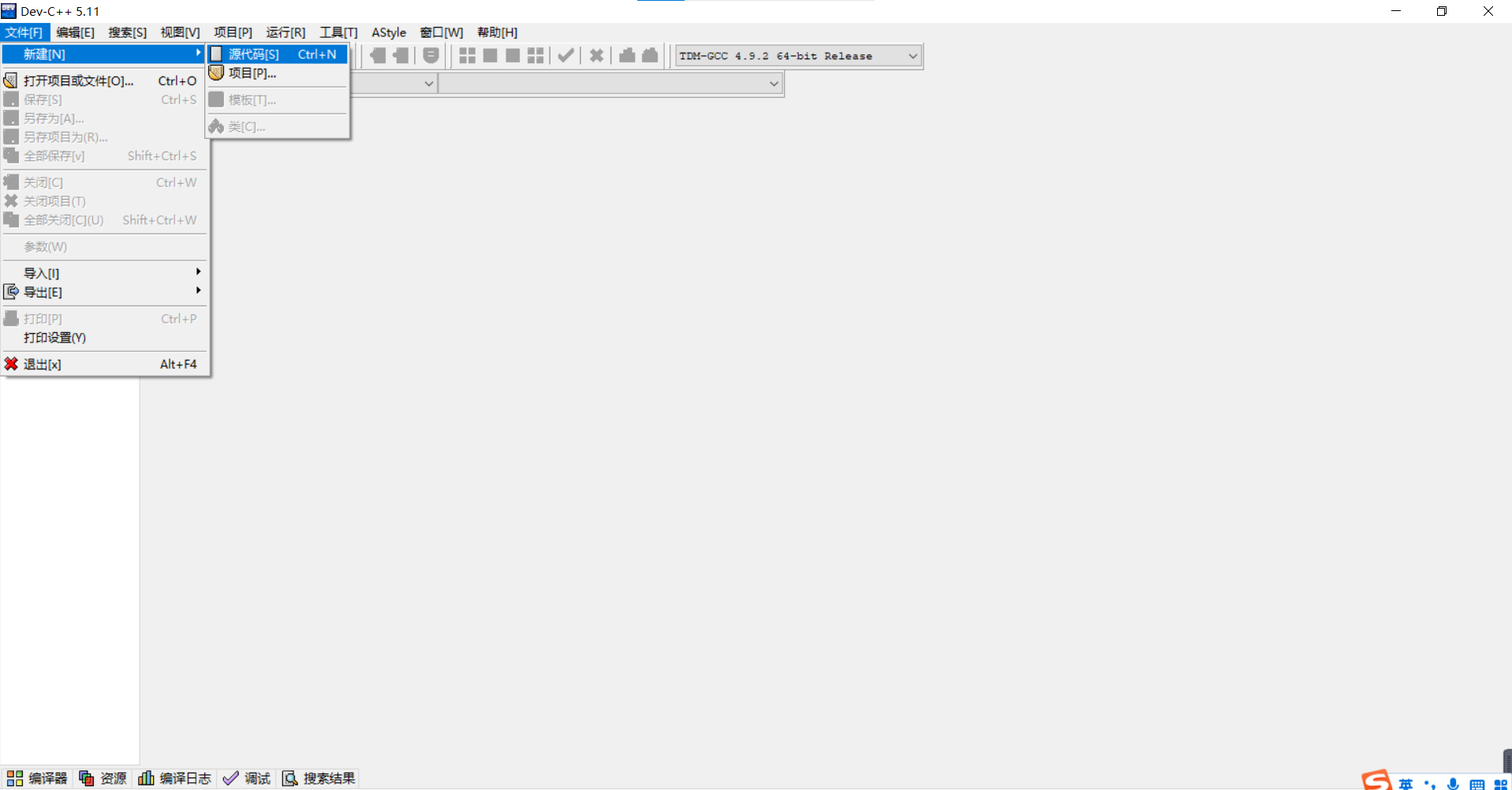Click the Sogou S input method logo

[x=1377, y=780]
